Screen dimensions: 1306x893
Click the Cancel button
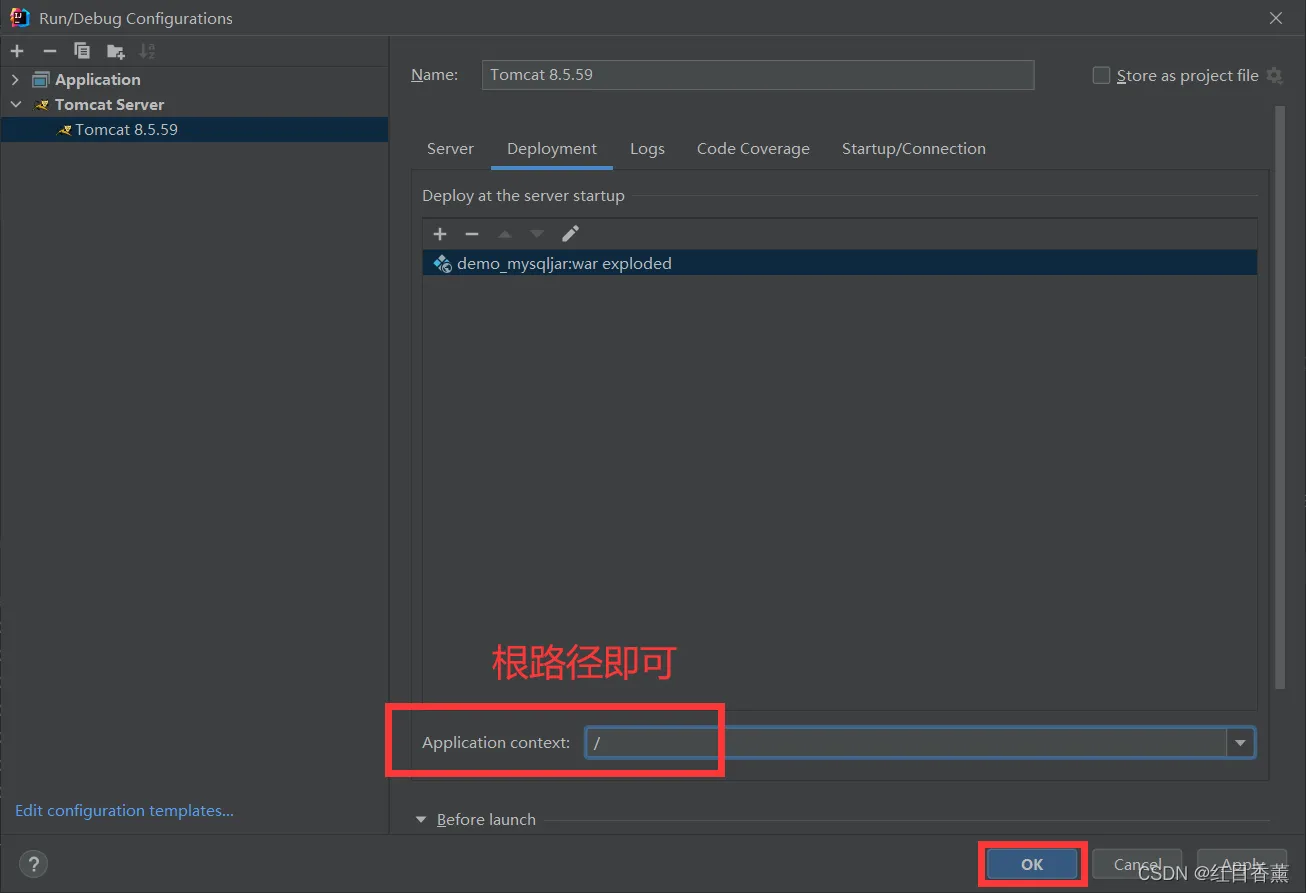coord(1138,865)
